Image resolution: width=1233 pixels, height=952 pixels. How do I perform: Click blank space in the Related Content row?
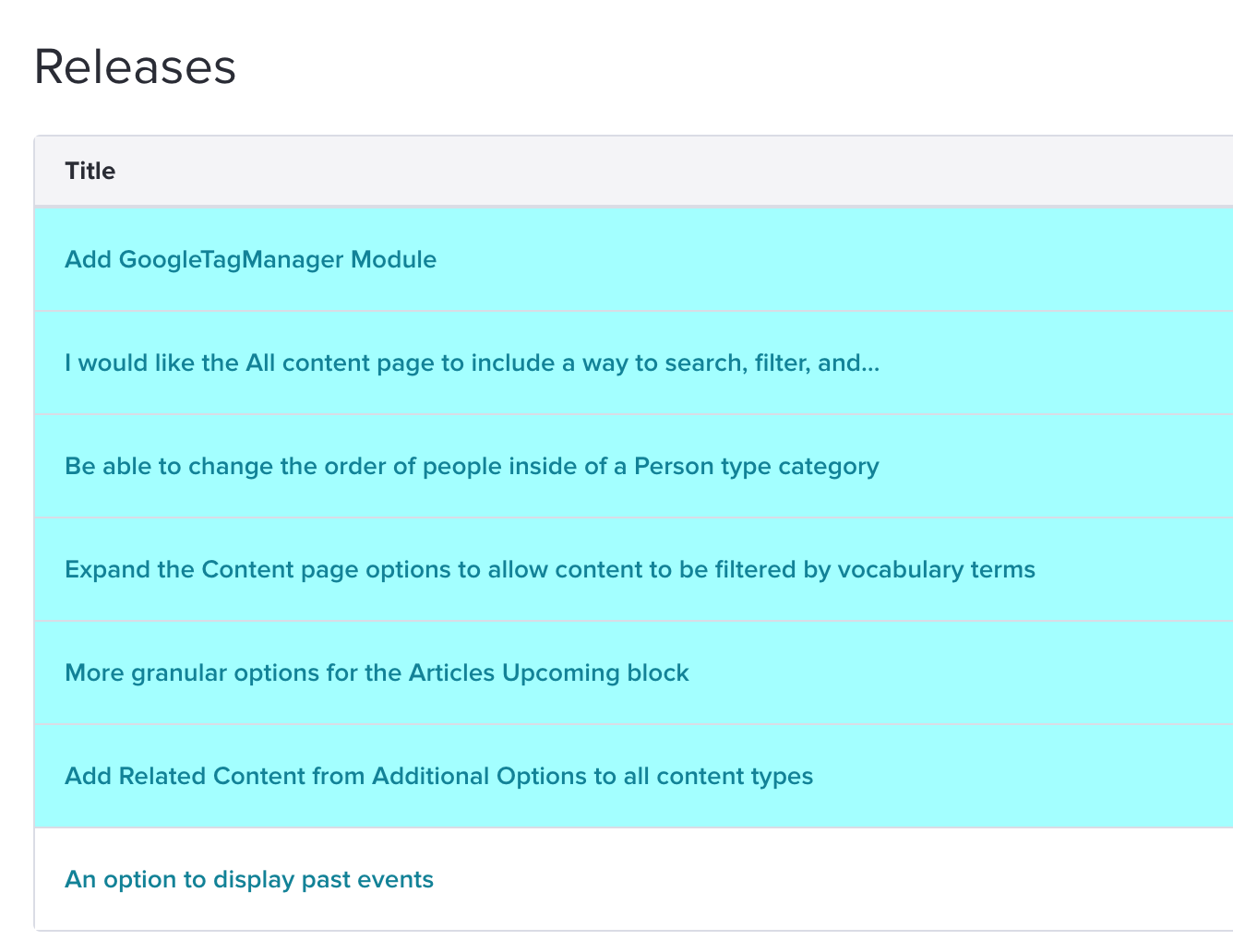point(1015,776)
